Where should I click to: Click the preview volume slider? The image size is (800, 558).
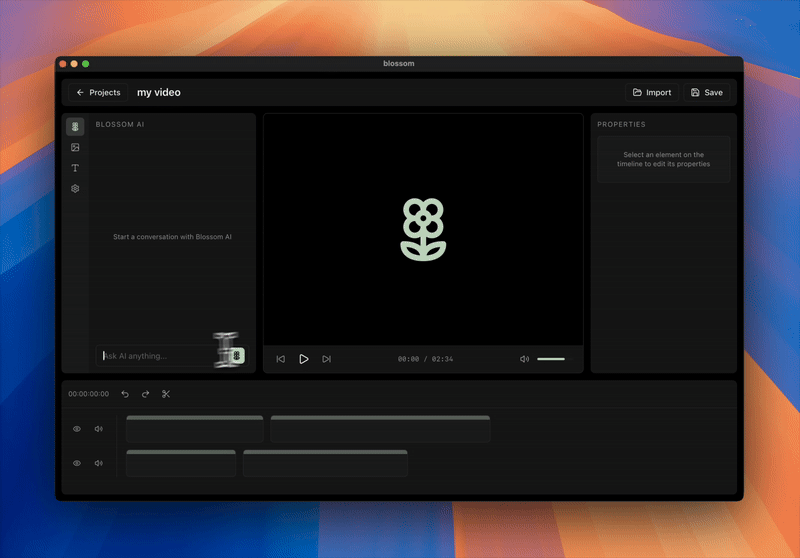[x=551, y=359]
